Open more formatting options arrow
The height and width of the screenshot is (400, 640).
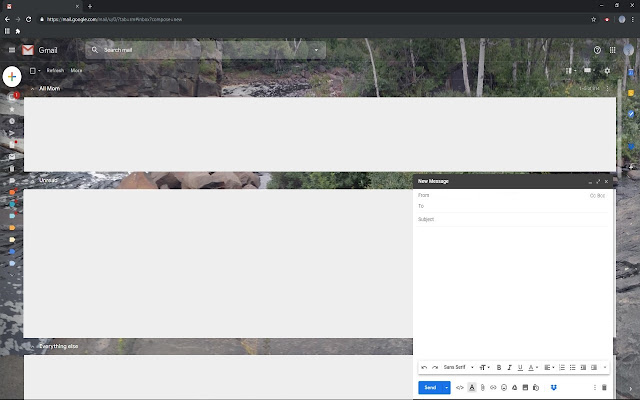(605, 368)
